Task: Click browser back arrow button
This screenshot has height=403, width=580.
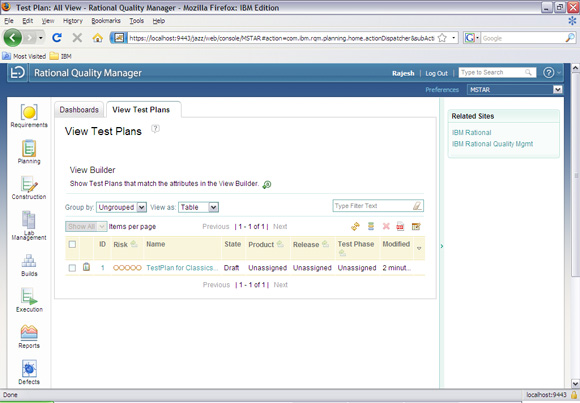Action: coord(13,37)
